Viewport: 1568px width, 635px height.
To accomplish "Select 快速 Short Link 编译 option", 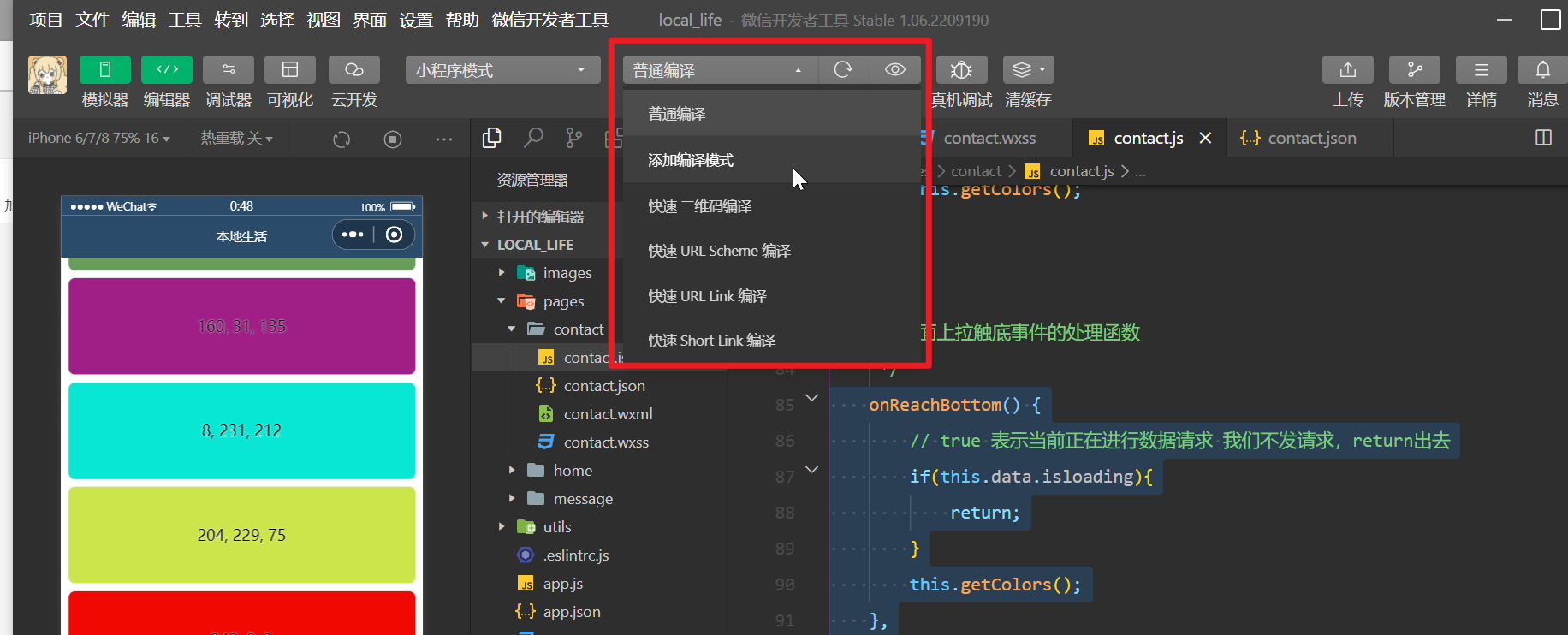I will (772, 341).
